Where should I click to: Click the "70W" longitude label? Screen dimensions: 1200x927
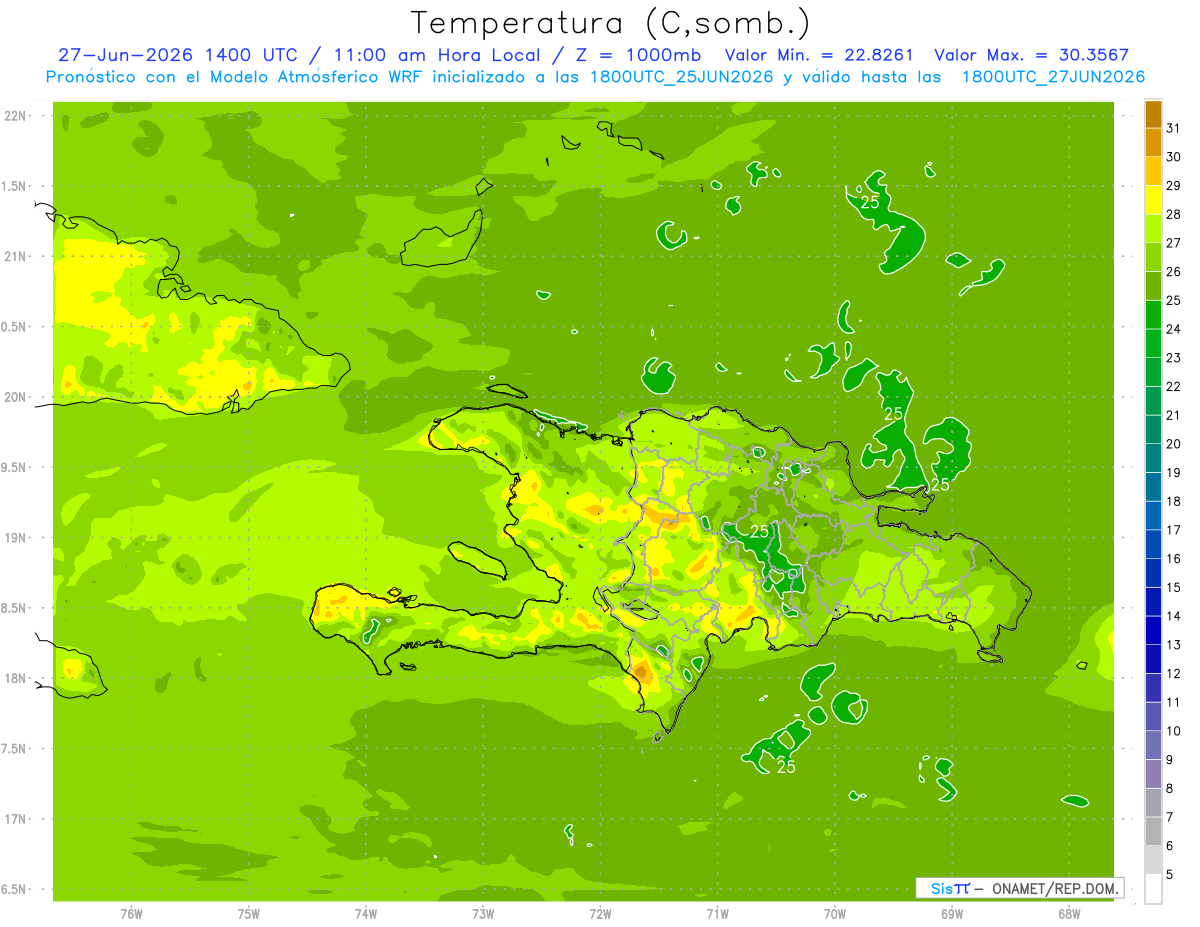click(x=835, y=914)
